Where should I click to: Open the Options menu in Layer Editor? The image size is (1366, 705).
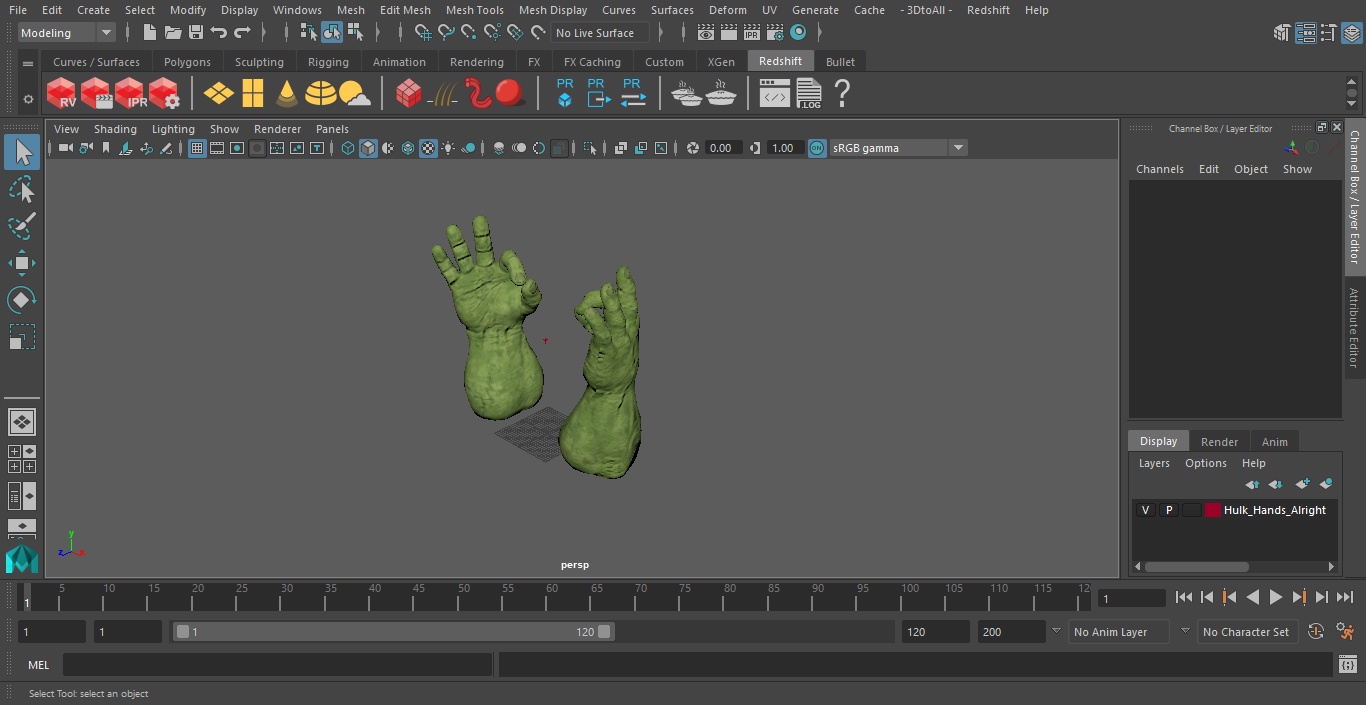[x=1205, y=463]
